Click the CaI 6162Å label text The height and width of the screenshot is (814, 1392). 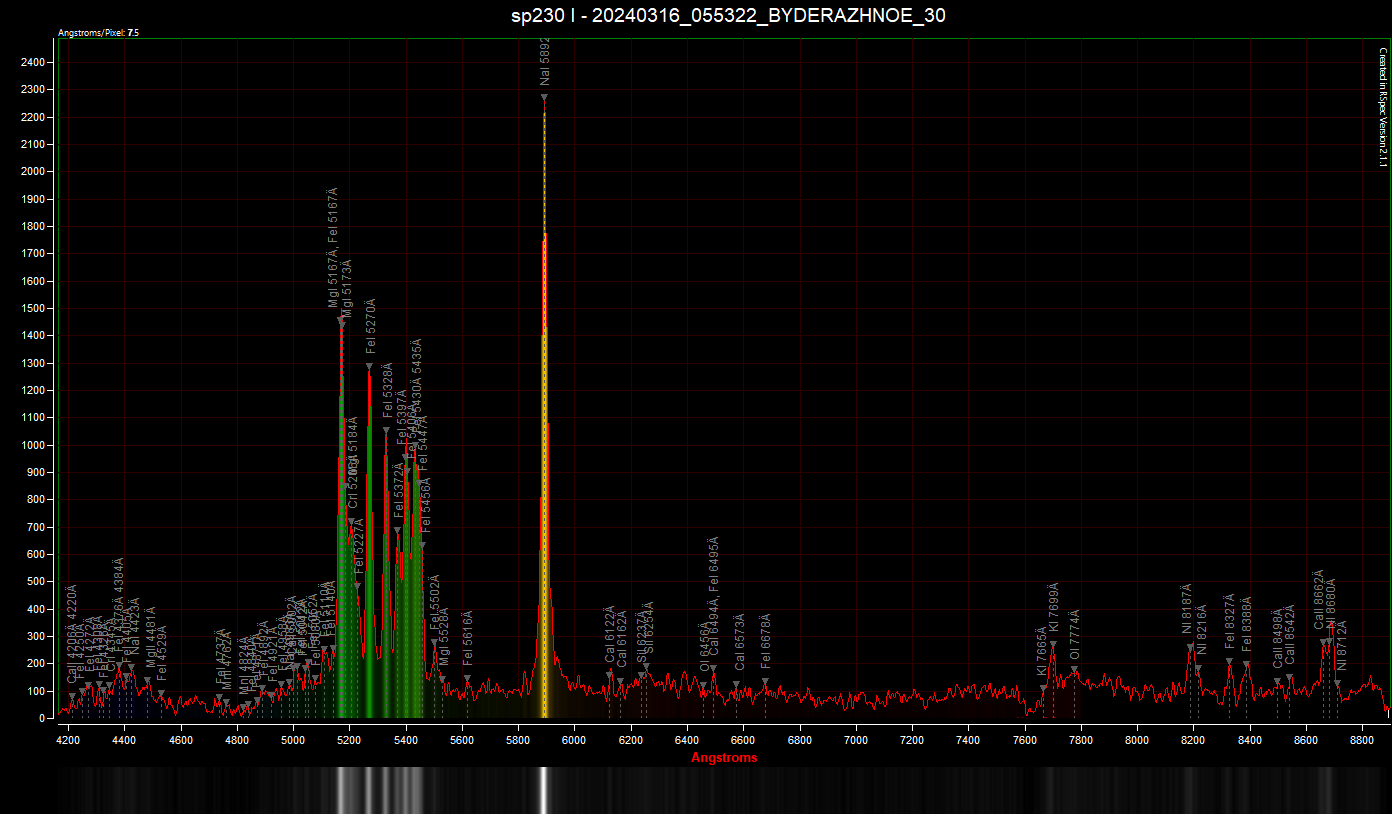622,638
